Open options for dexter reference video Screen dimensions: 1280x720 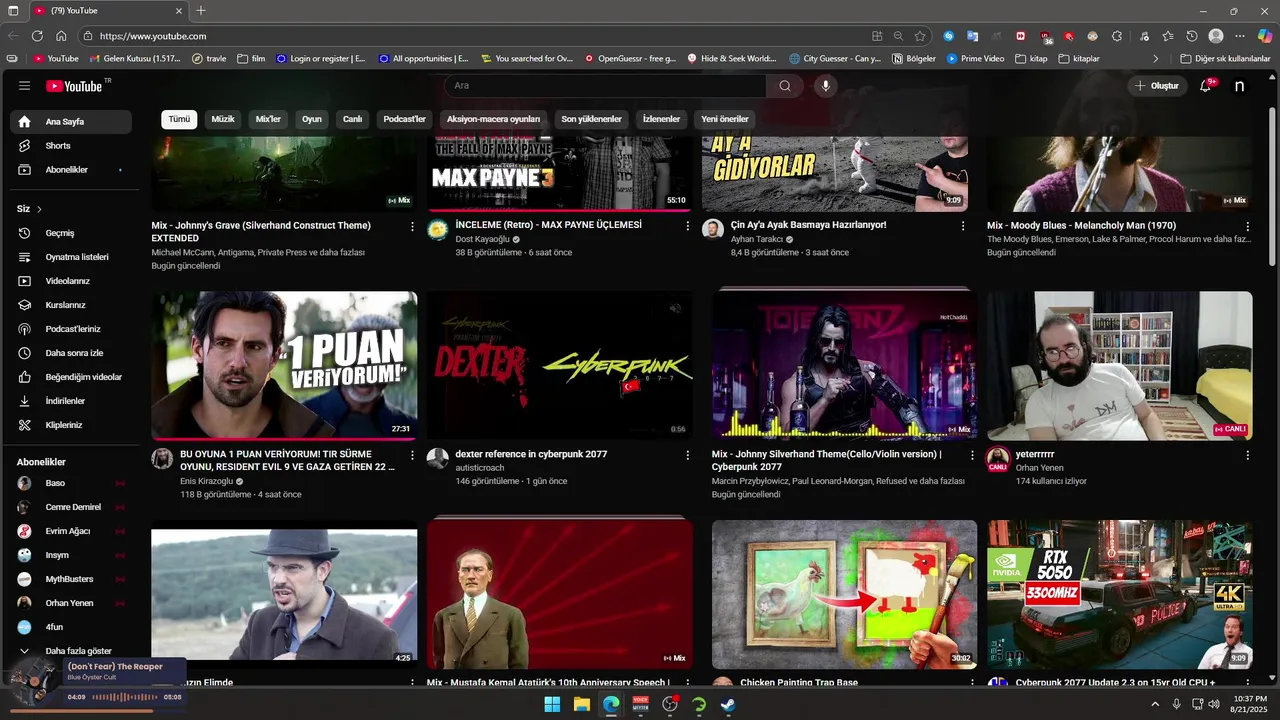pos(688,455)
